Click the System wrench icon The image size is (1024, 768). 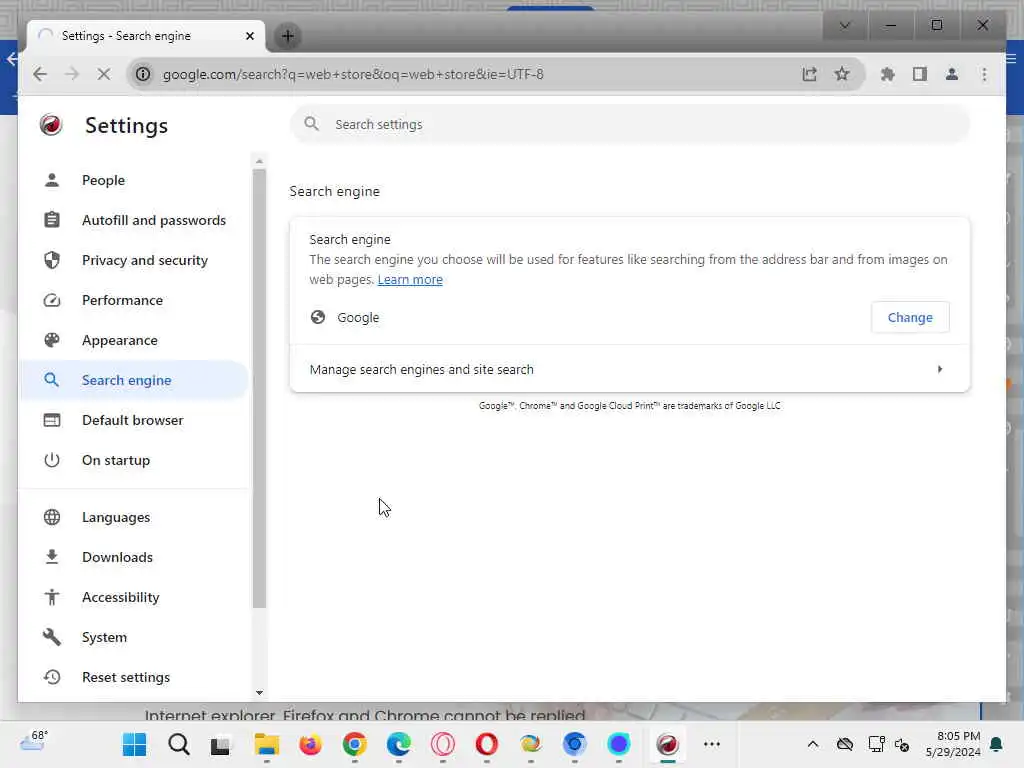click(x=52, y=637)
